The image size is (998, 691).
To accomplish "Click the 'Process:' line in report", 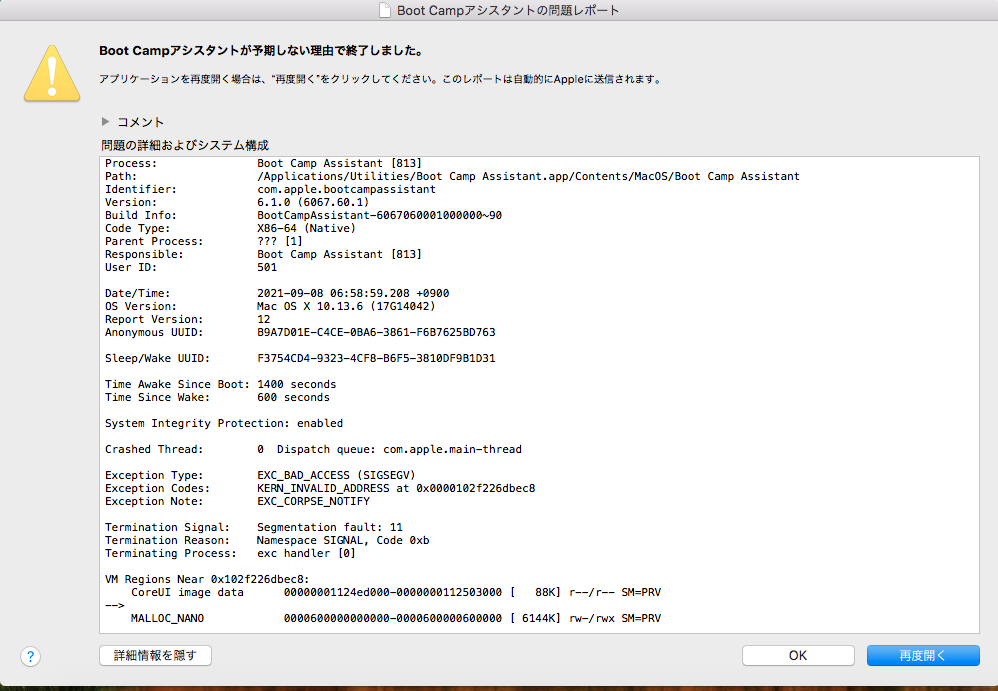I will (x=264, y=164).
